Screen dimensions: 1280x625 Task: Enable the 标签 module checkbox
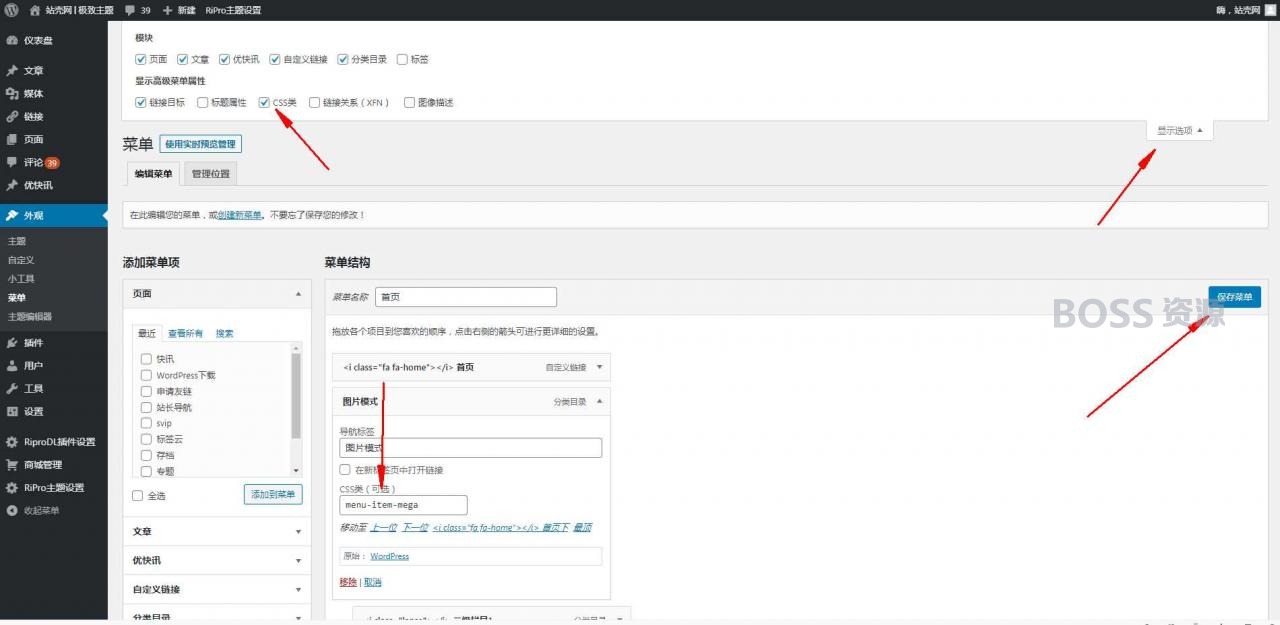(402, 59)
